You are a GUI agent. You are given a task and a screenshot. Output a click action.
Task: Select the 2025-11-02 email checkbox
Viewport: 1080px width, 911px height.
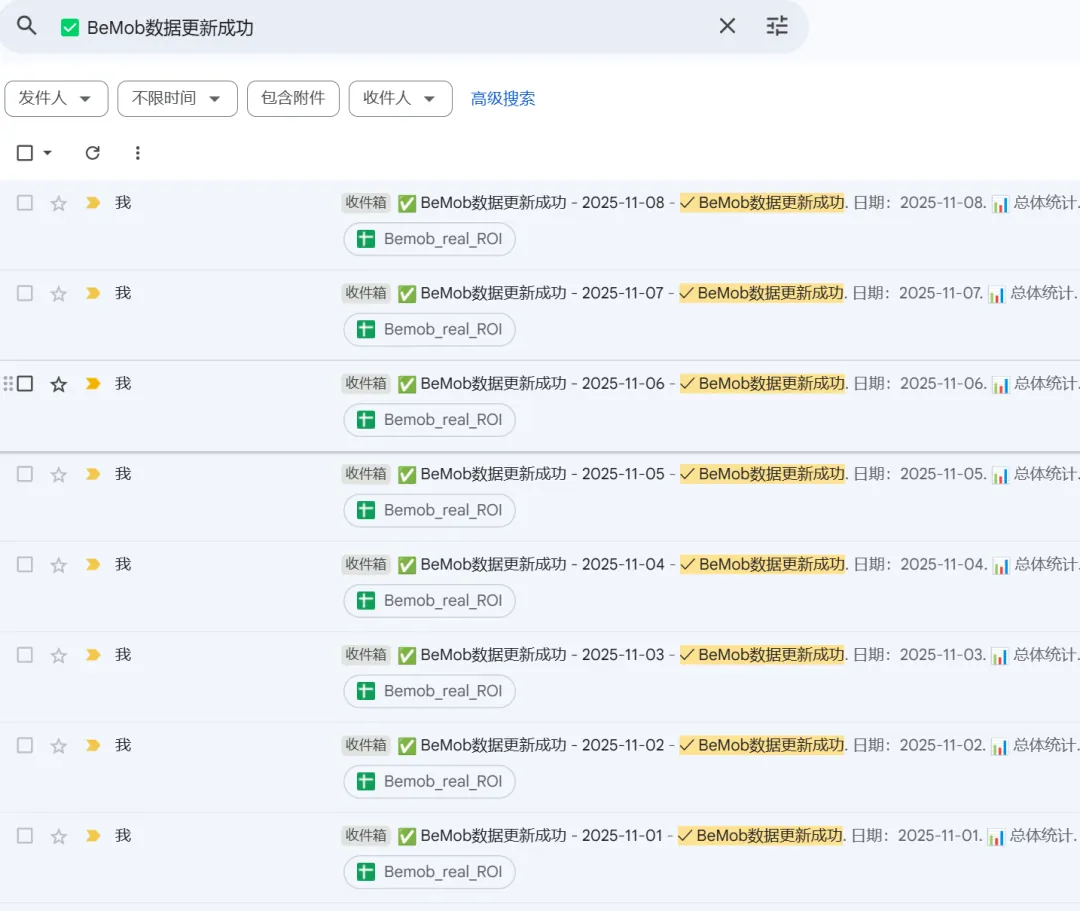tap(25, 745)
